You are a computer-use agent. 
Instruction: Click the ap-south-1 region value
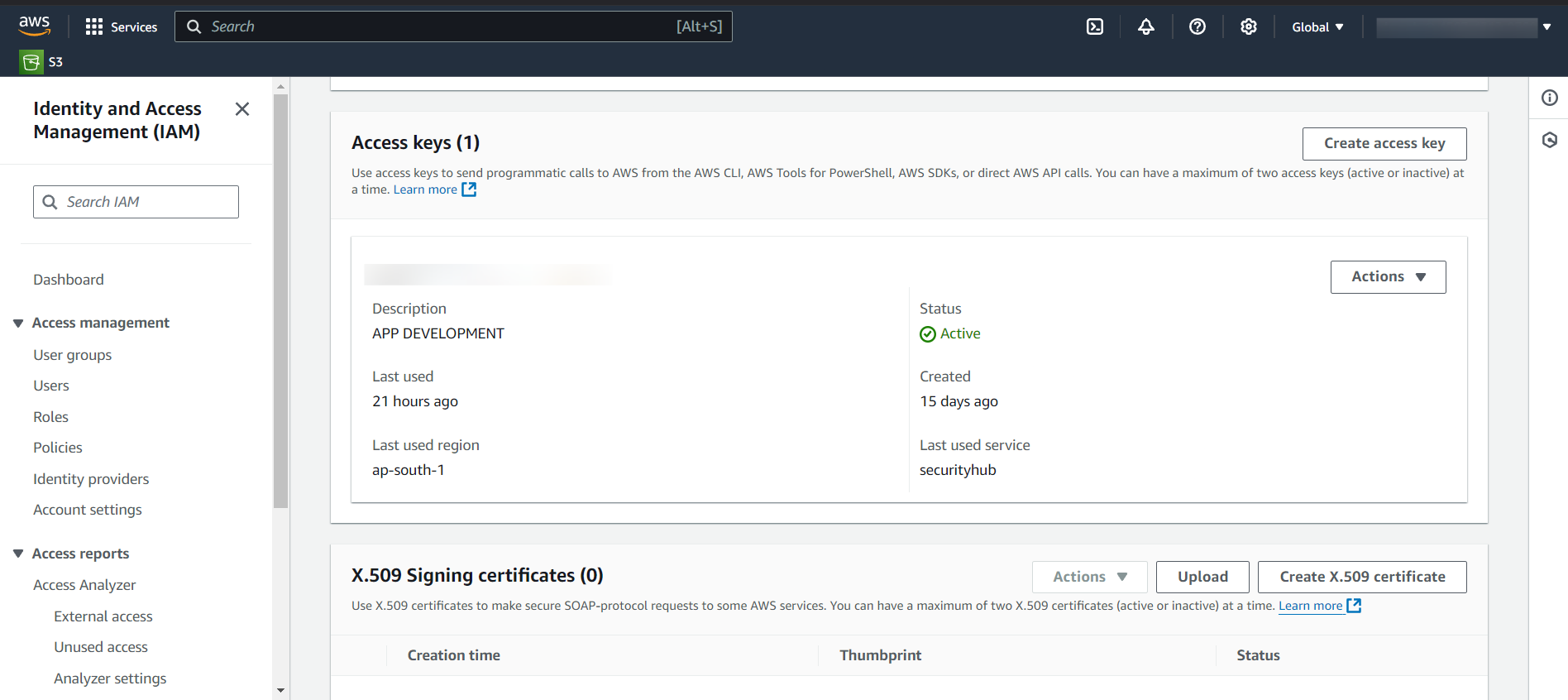(409, 470)
